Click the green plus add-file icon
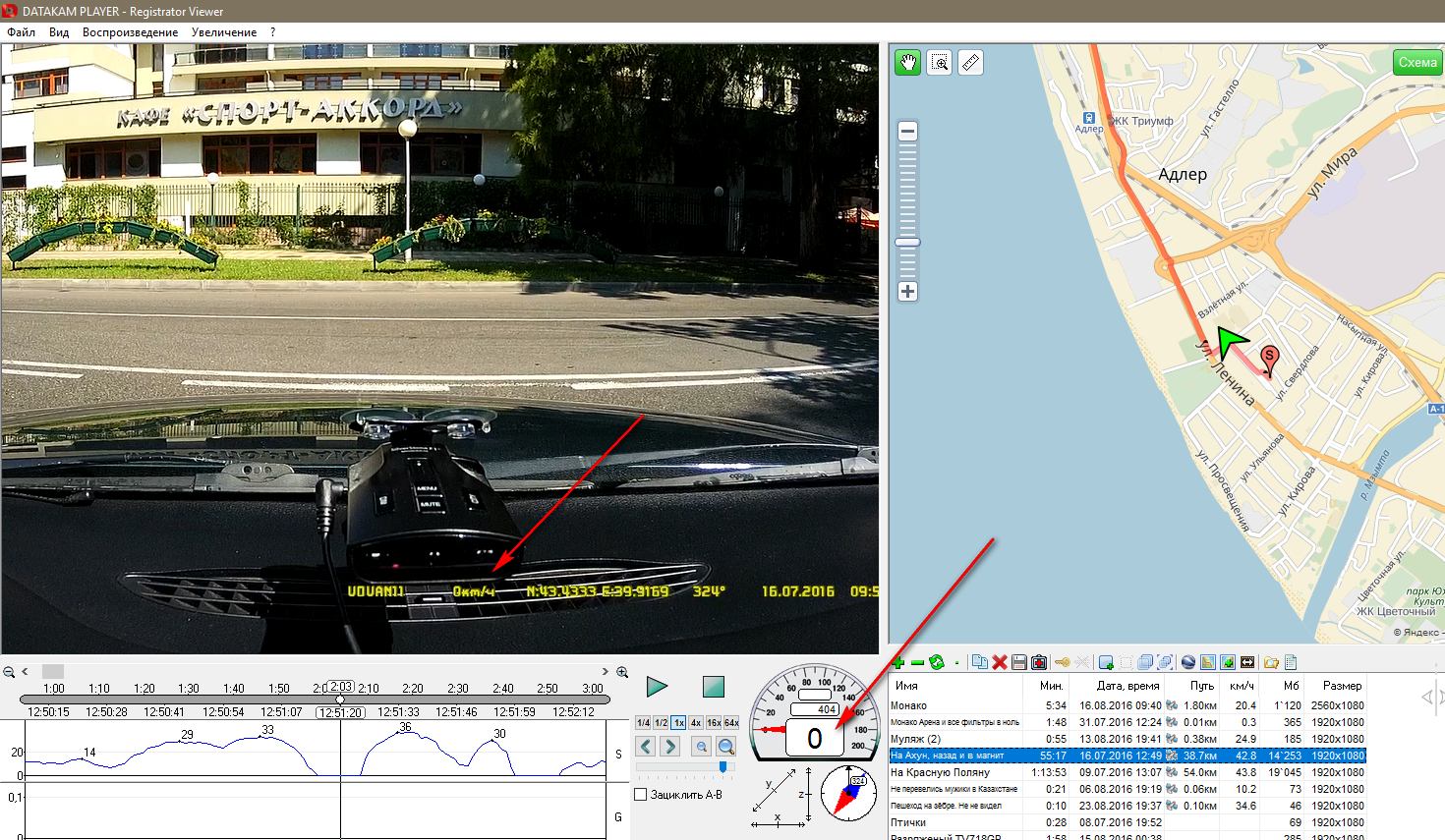The width and height of the screenshot is (1445, 840). pyautogui.click(x=898, y=663)
